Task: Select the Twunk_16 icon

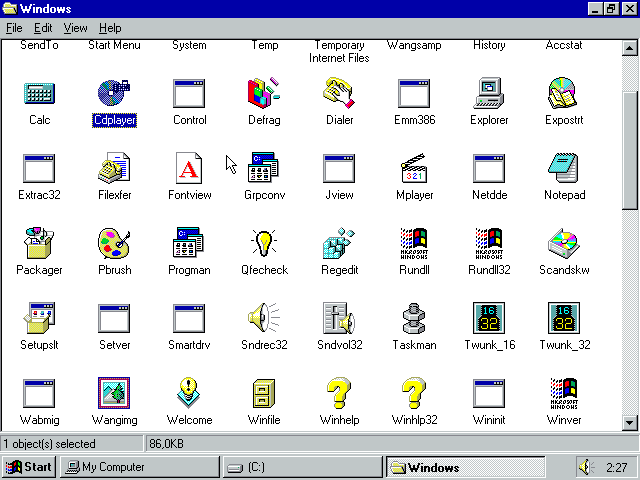Action: click(x=489, y=318)
